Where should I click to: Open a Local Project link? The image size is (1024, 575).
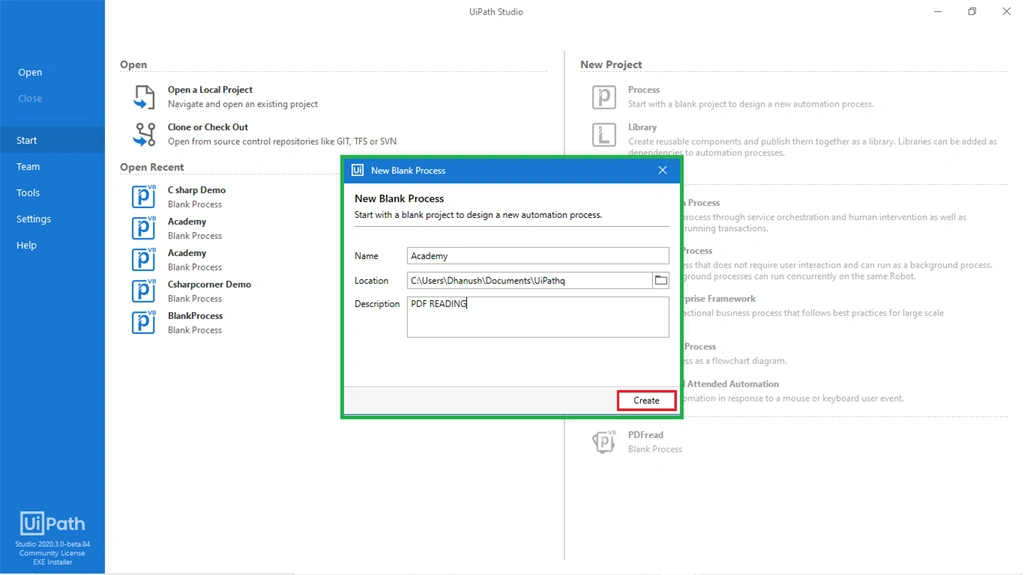click(210, 90)
